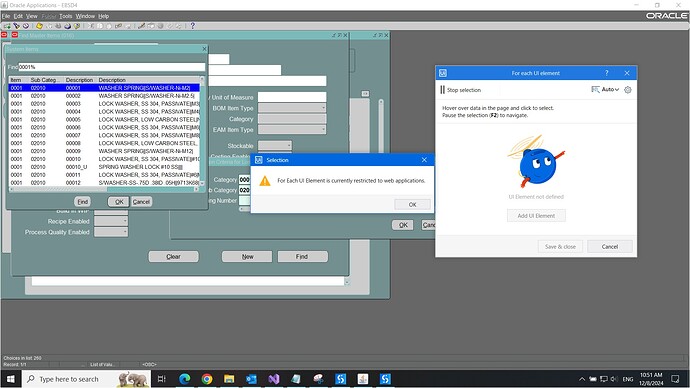Click the settings gear in For each UI element
The width and height of the screenshot is (690, 388).
[x=628, y=90]
